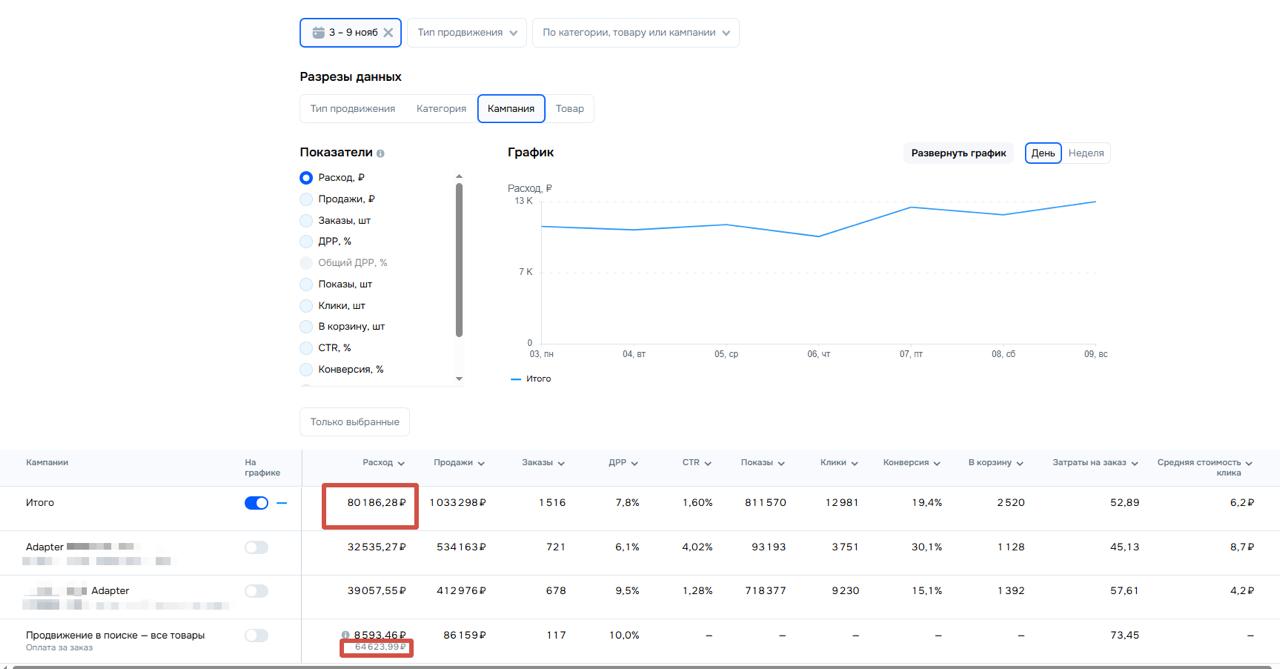The image size is (1280, 669).
Task: Sort table by Расход column arrow
Action: point(401,464)
